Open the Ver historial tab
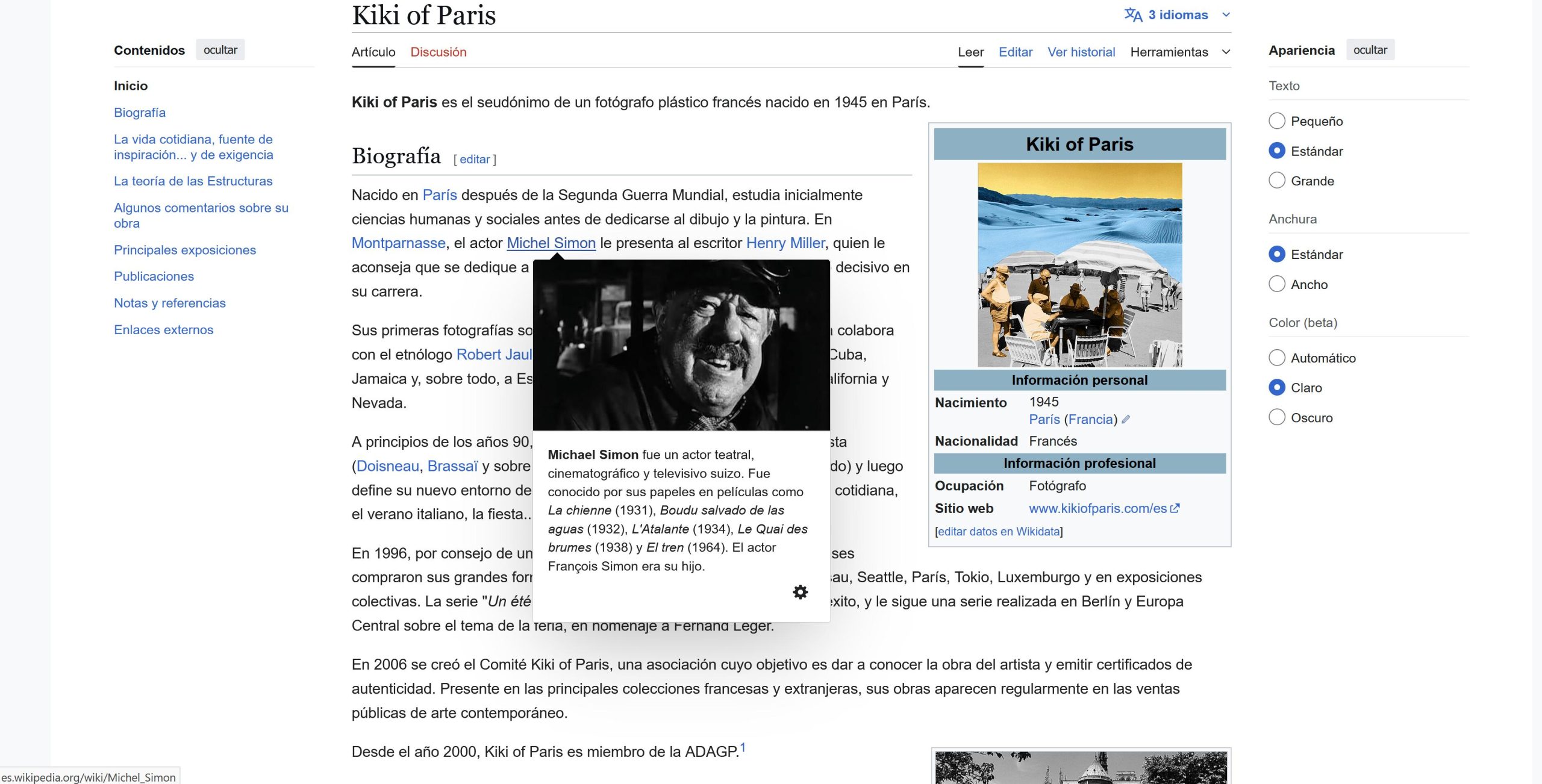The image size is (1542, 784). pos(1081,52)
